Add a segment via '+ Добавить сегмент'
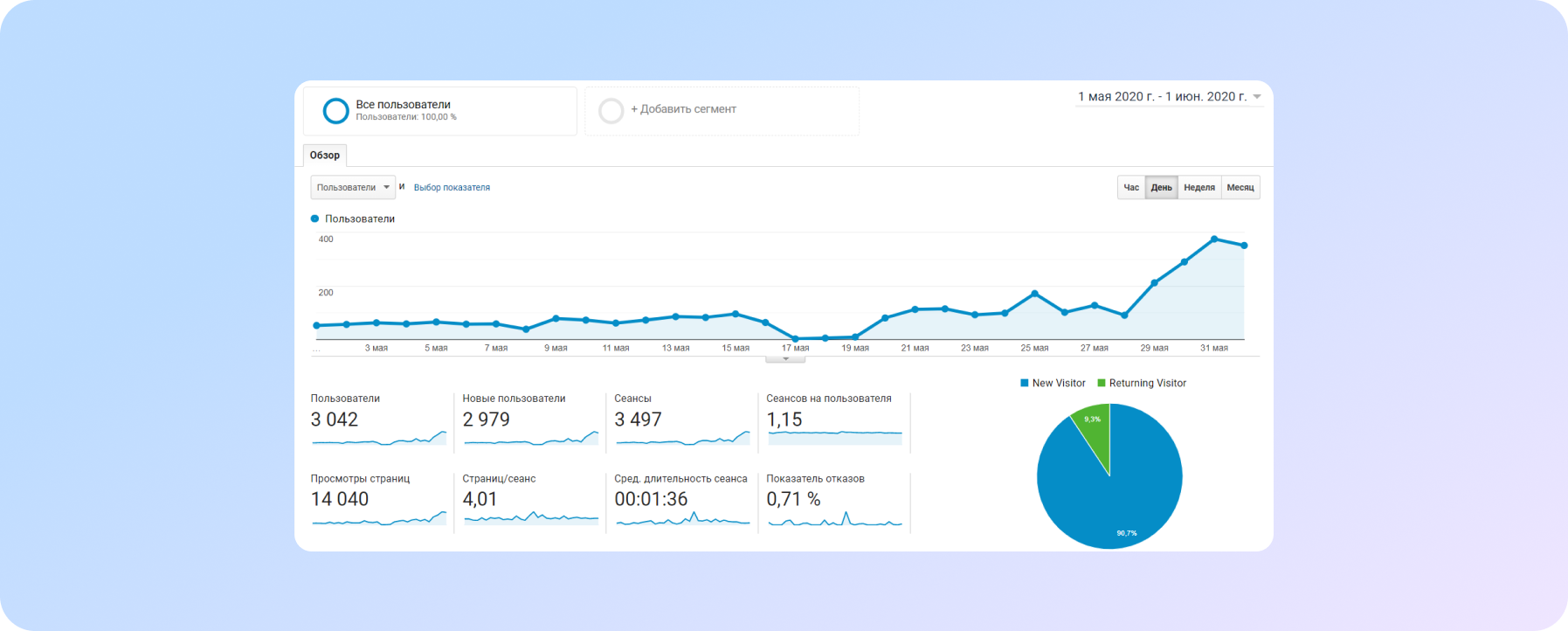 683,109
